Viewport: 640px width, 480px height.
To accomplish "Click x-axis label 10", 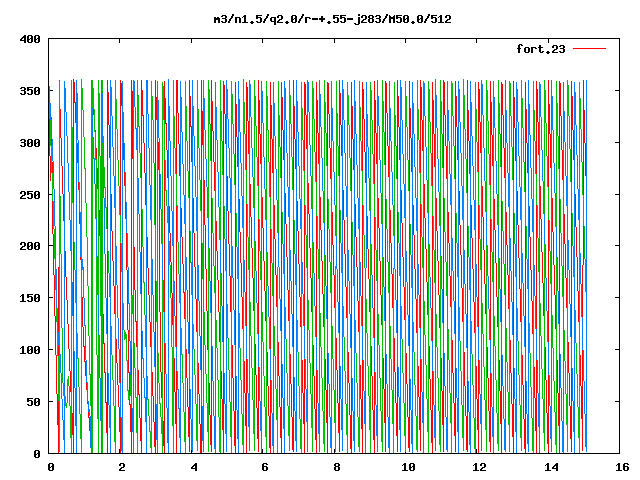I will point(408,467).
